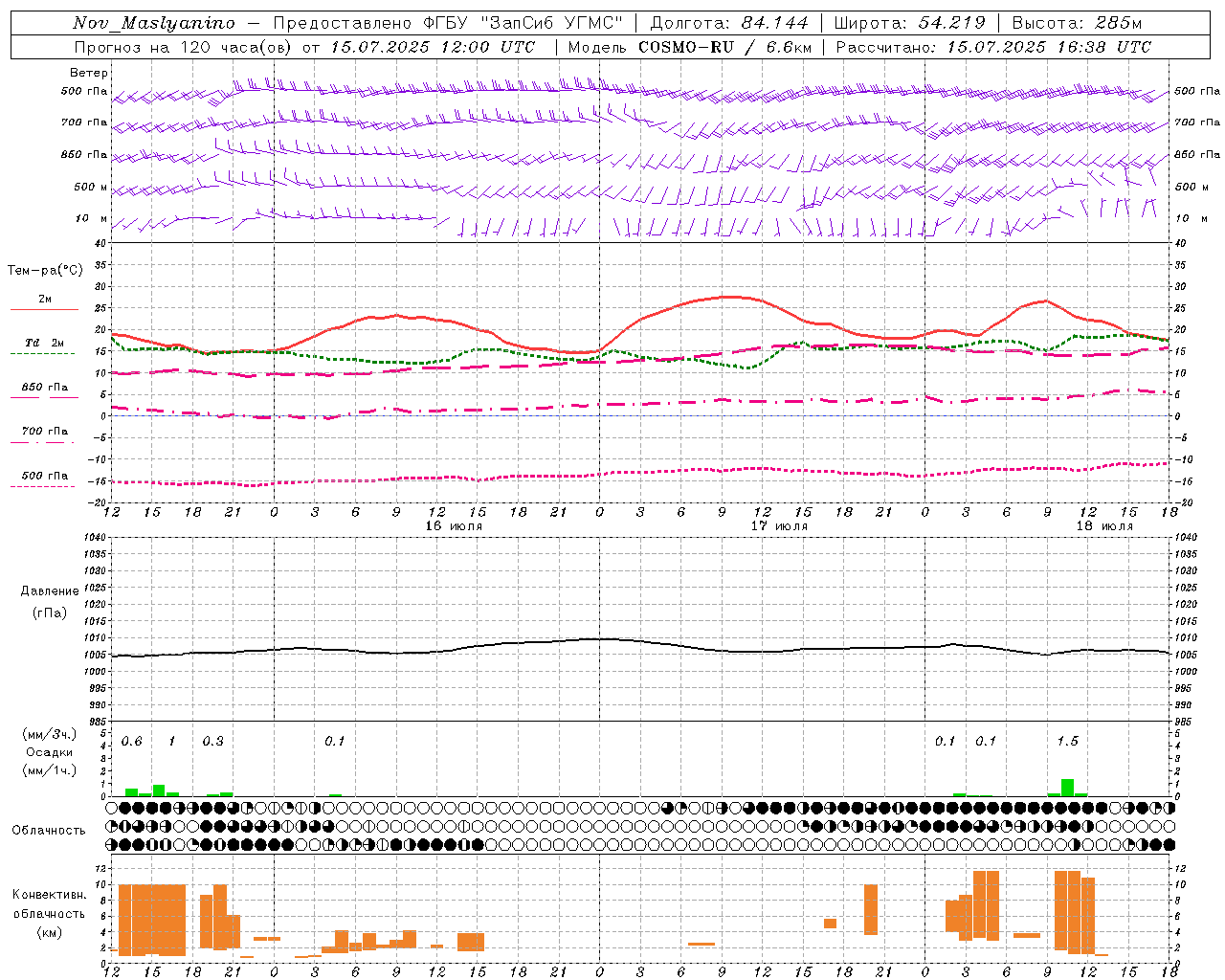Click the date label 18 июля
This screenshot has width=1225, height=980.
coord(1104,526)
